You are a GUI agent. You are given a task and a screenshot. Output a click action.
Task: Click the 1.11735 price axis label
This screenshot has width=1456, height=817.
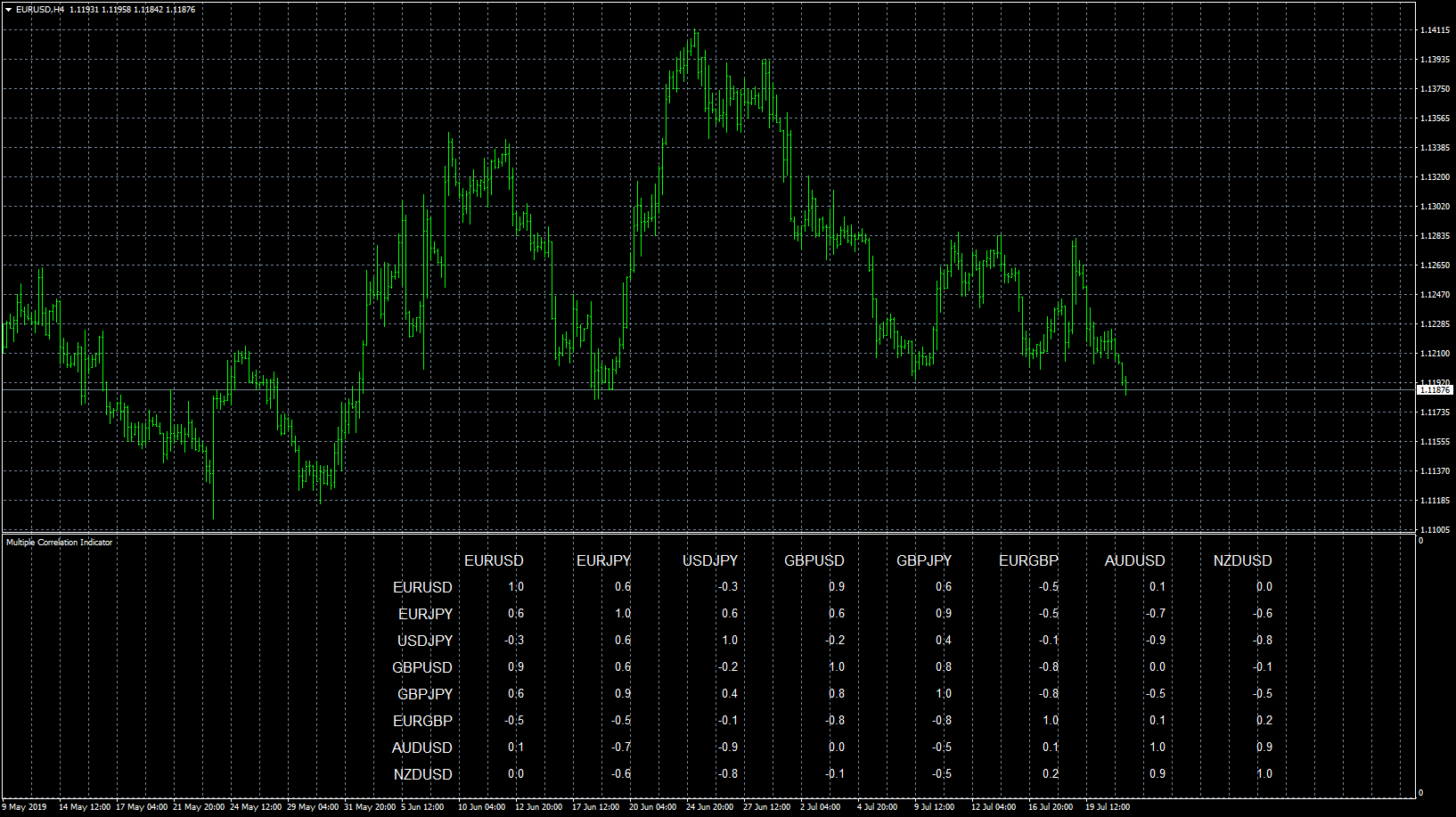click(1435, 413)
